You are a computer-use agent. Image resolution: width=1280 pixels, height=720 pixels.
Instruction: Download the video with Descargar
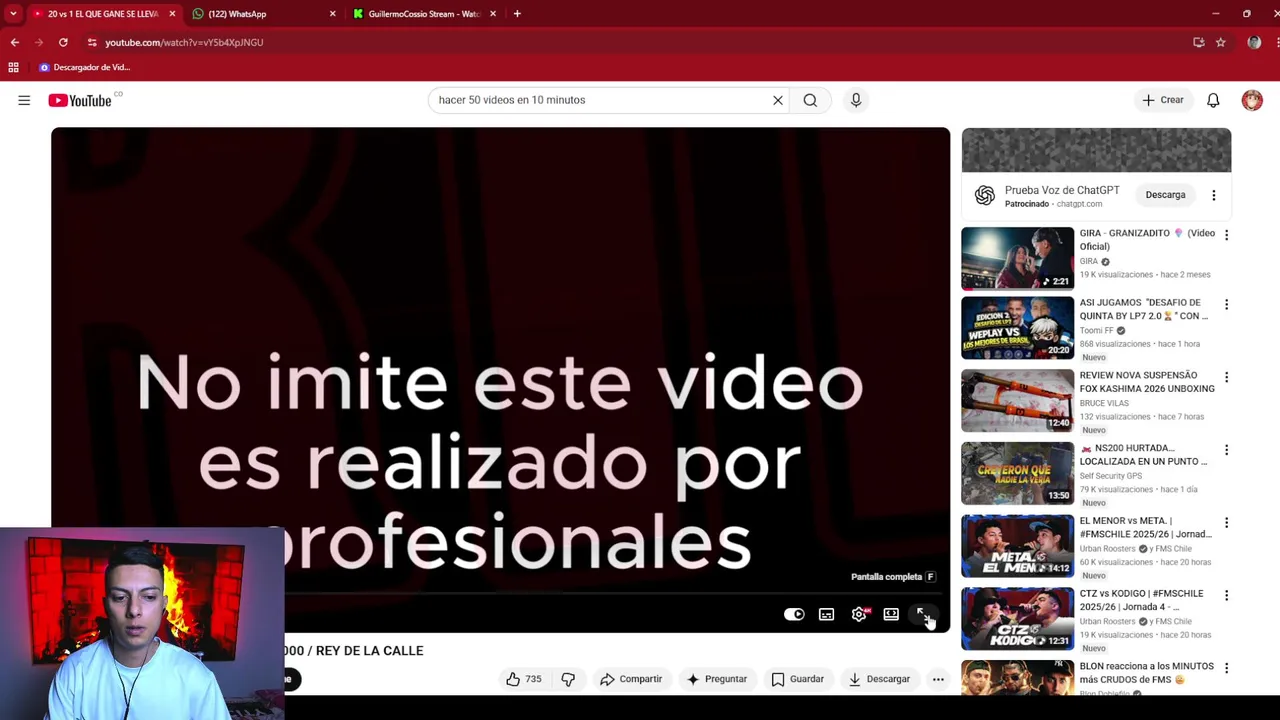pos(879,679)
